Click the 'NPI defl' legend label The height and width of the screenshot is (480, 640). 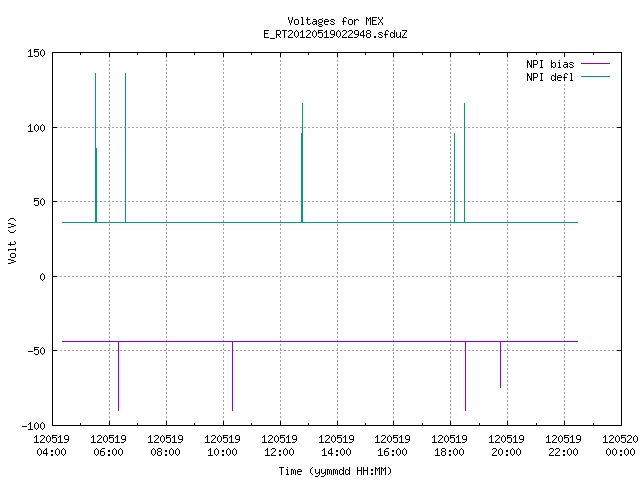[x=550, y=77]
